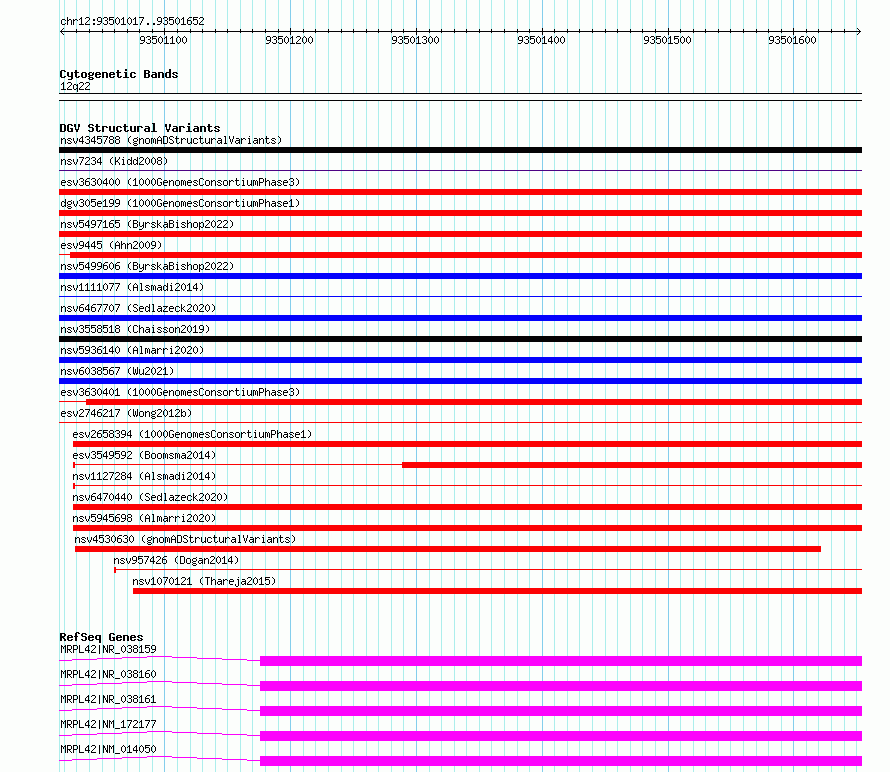Click the 93501300 ruler position marker
The height and width of the screenshot is (772, 890).
tap(415, 40)
